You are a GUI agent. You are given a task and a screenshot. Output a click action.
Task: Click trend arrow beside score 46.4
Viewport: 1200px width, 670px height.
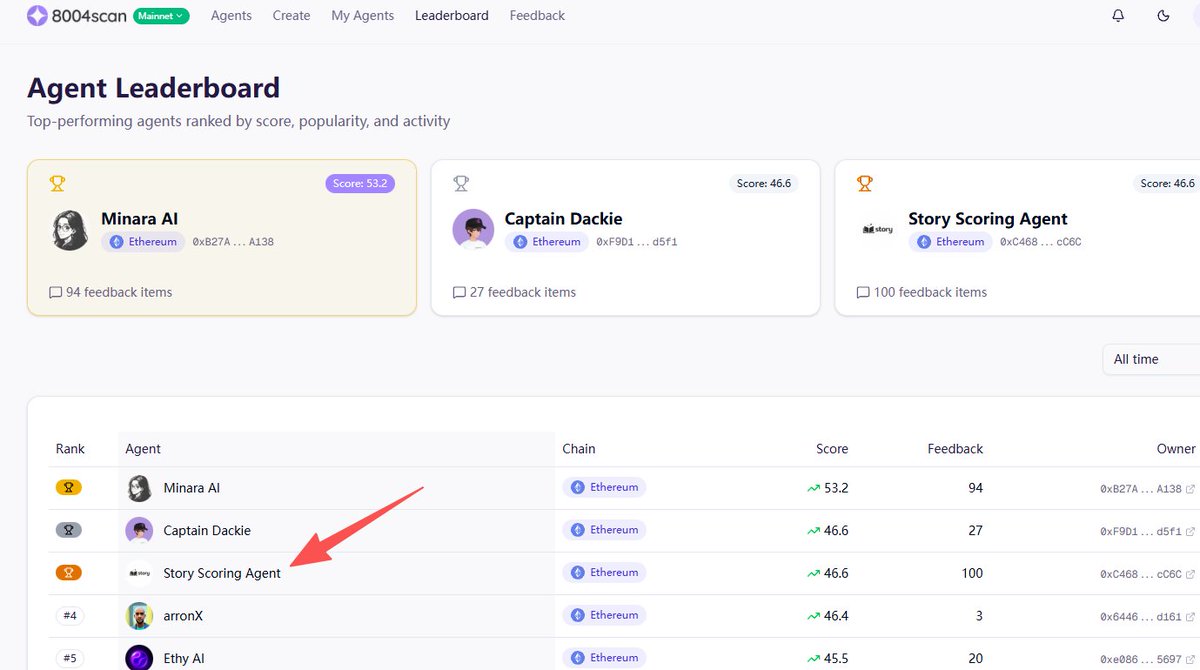(813, 615)
